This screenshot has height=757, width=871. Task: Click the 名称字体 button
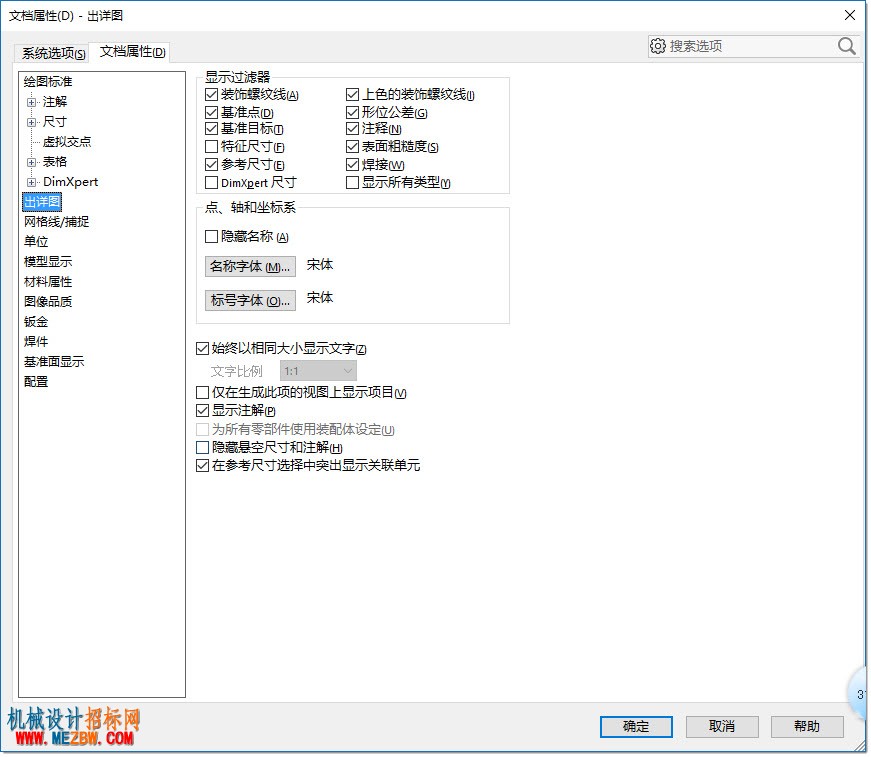[x=251, y=267]
